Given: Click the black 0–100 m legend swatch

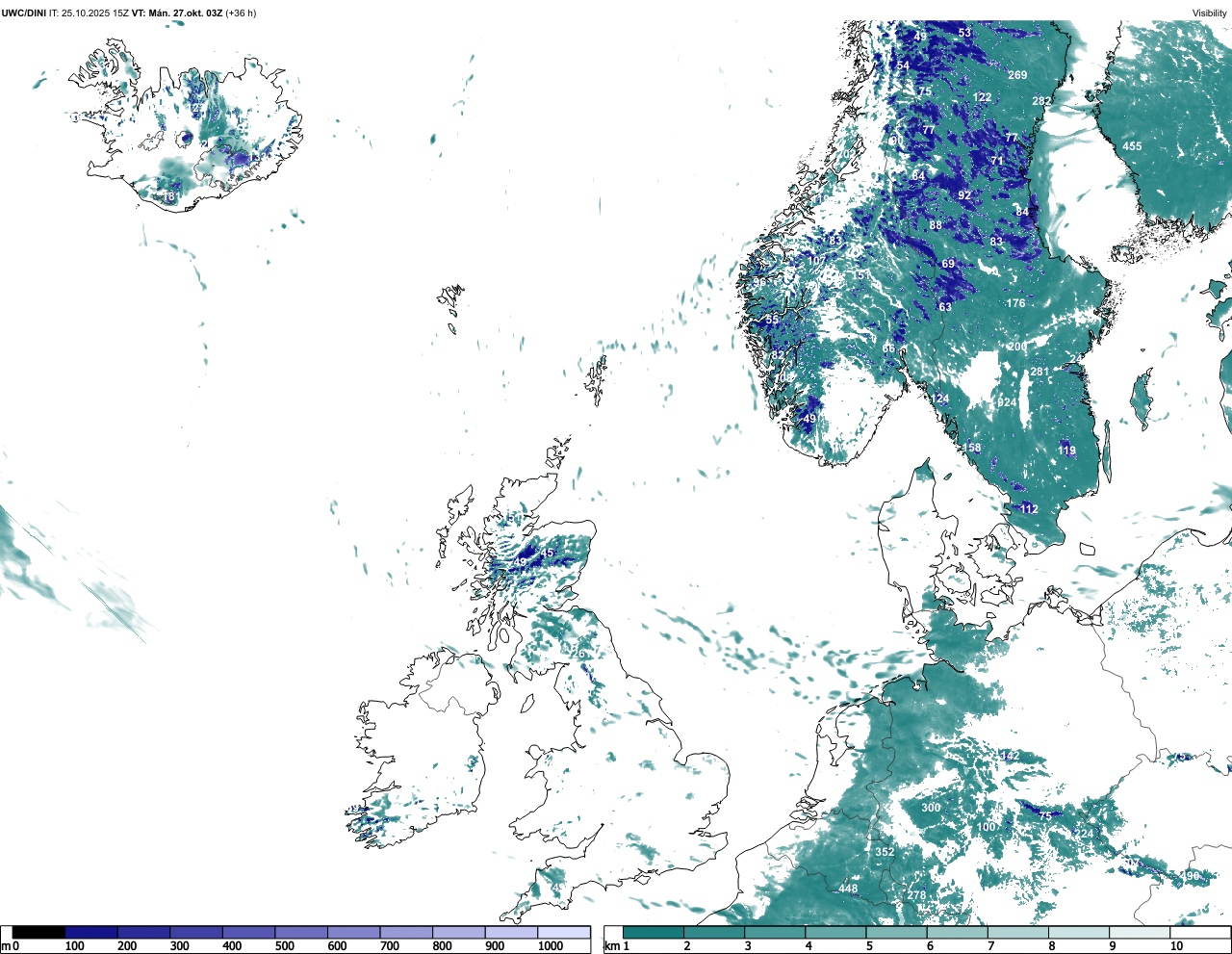Looking at the screenshot, I should (x=38, y=932).
